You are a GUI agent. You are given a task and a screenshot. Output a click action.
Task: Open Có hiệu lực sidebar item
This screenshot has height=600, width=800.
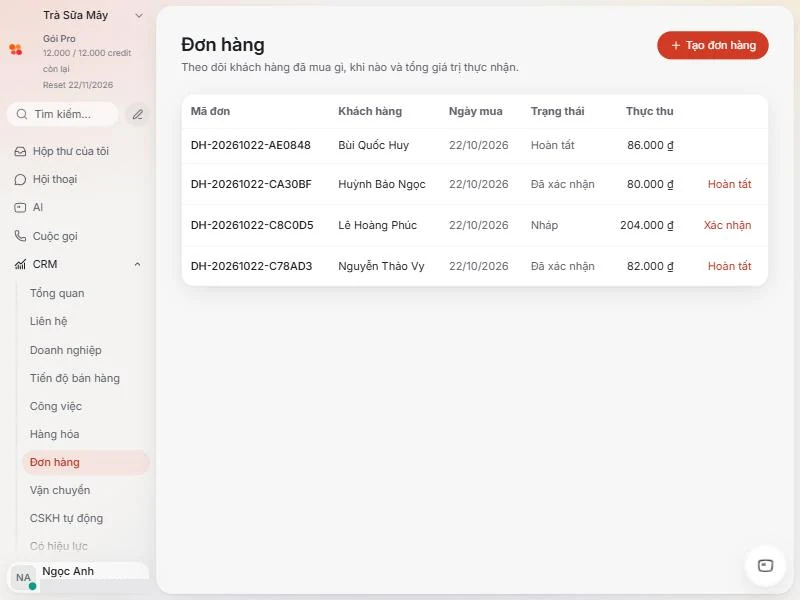pyautogui.click(x=59, y=546)
